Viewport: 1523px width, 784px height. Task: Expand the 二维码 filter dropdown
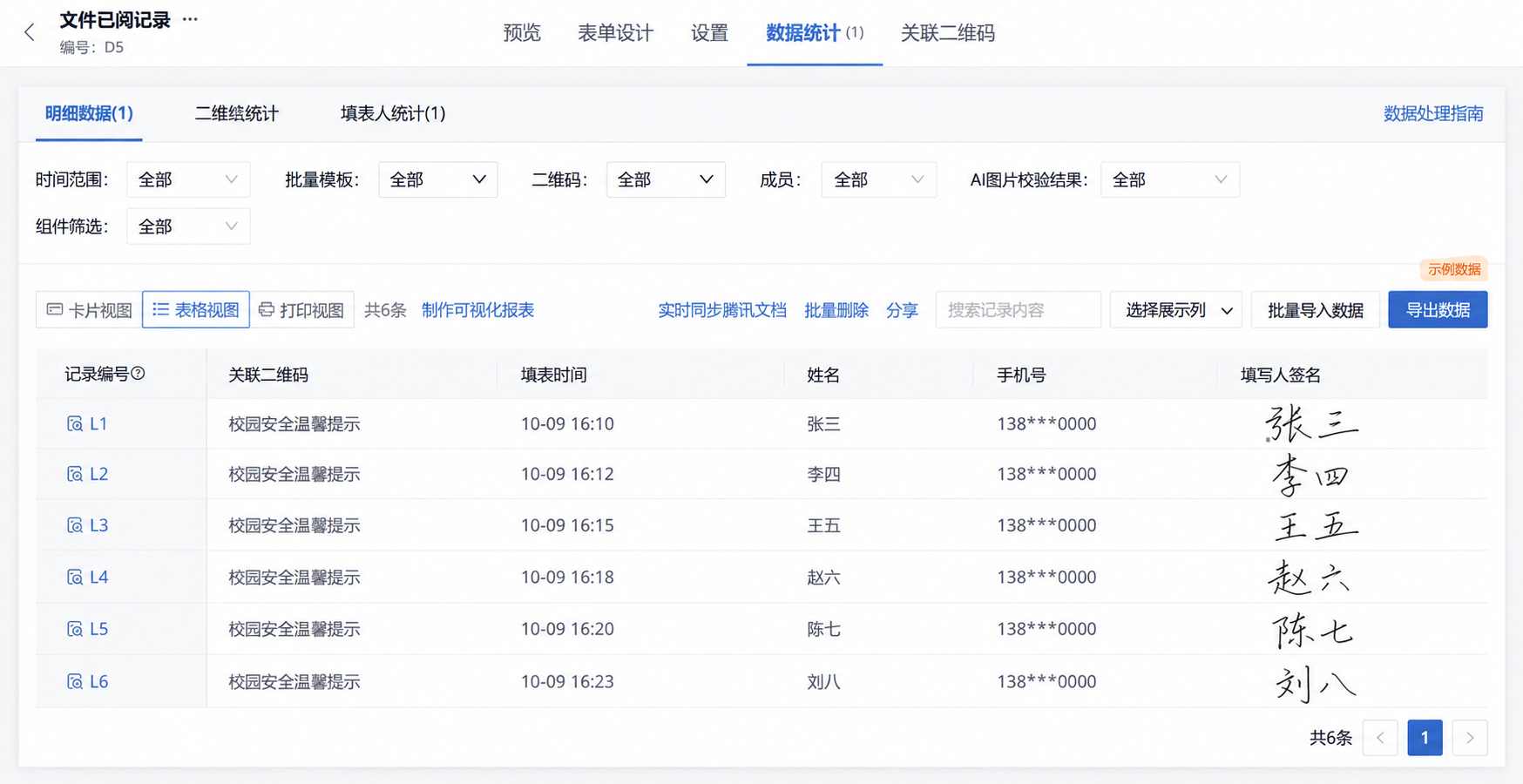point(666,179)
